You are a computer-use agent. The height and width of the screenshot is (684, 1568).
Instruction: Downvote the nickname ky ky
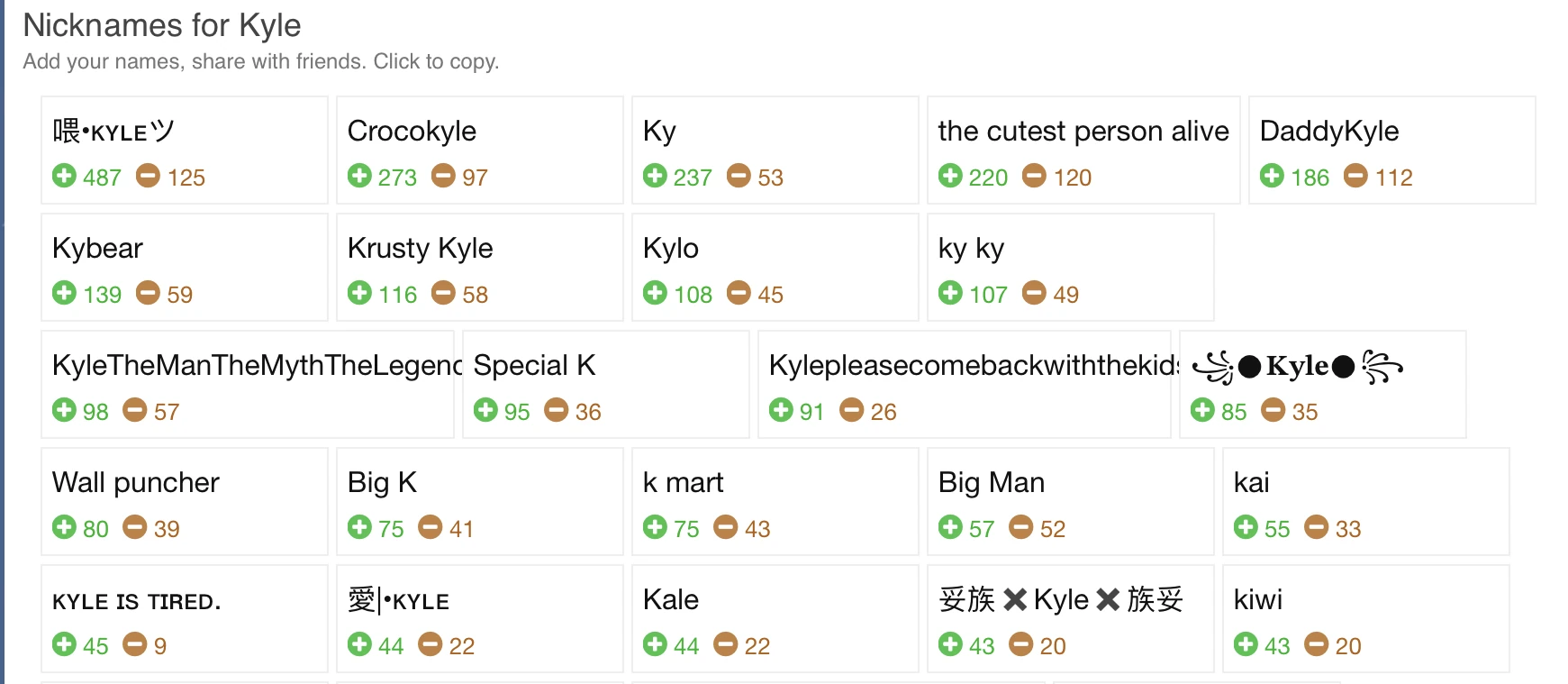click(1034, 294)
